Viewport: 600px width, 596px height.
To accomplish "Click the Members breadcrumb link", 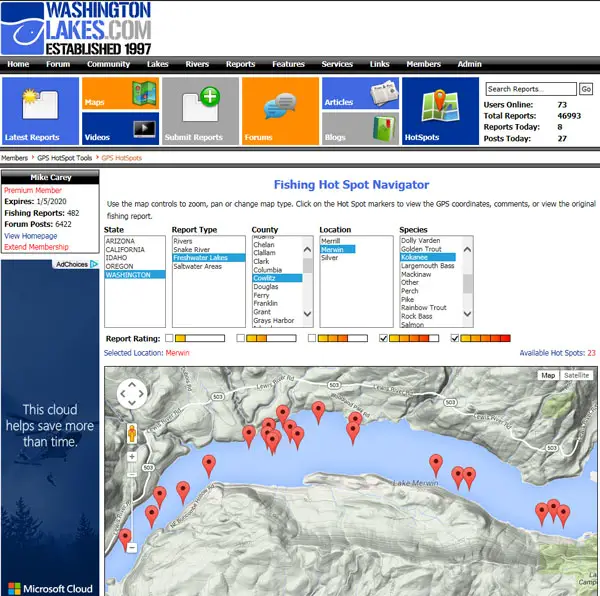I will pos(15,158).
